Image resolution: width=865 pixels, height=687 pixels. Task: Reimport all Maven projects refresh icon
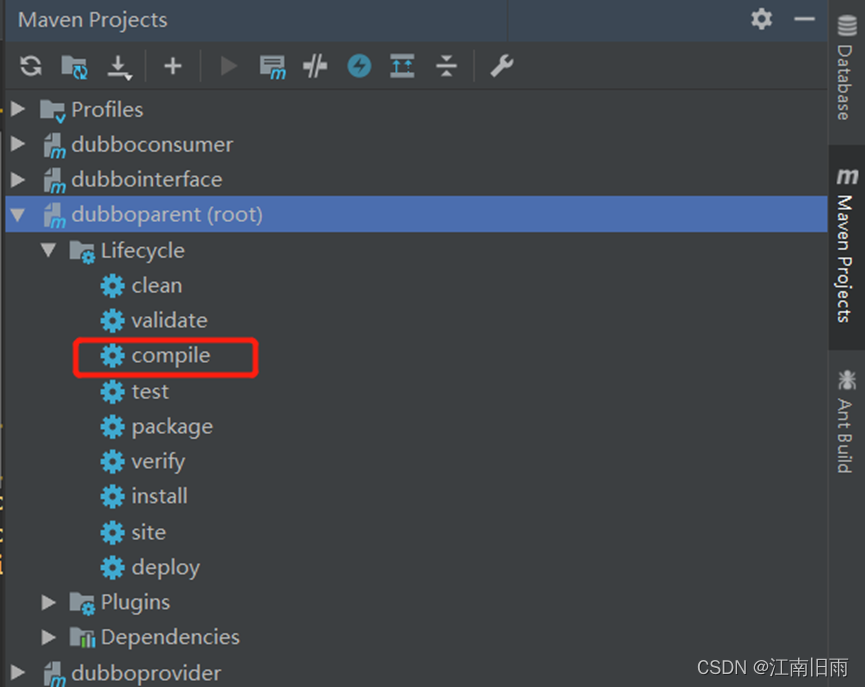[x=31, y=66]
